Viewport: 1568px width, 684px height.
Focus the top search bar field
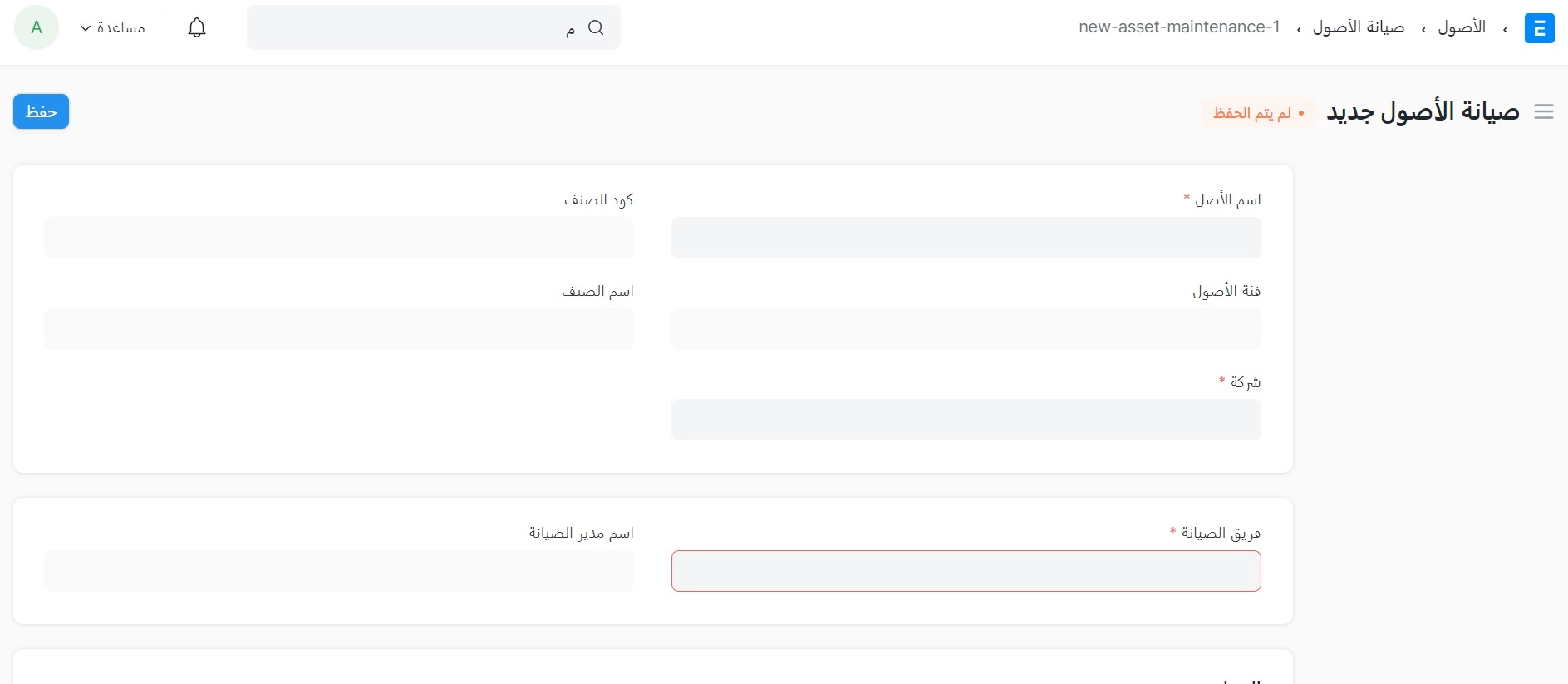click(x=434, y=27)
